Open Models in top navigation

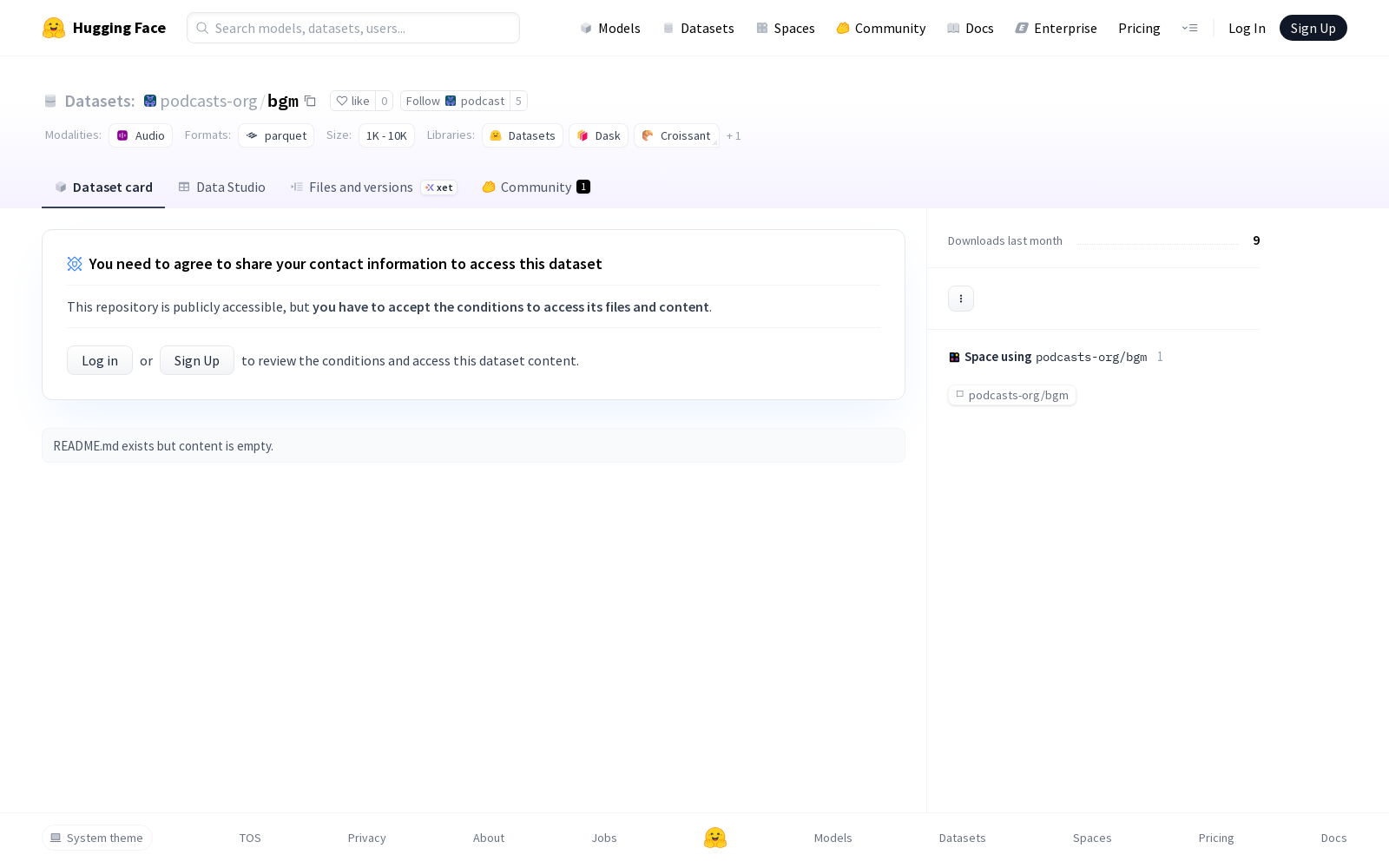610,28
